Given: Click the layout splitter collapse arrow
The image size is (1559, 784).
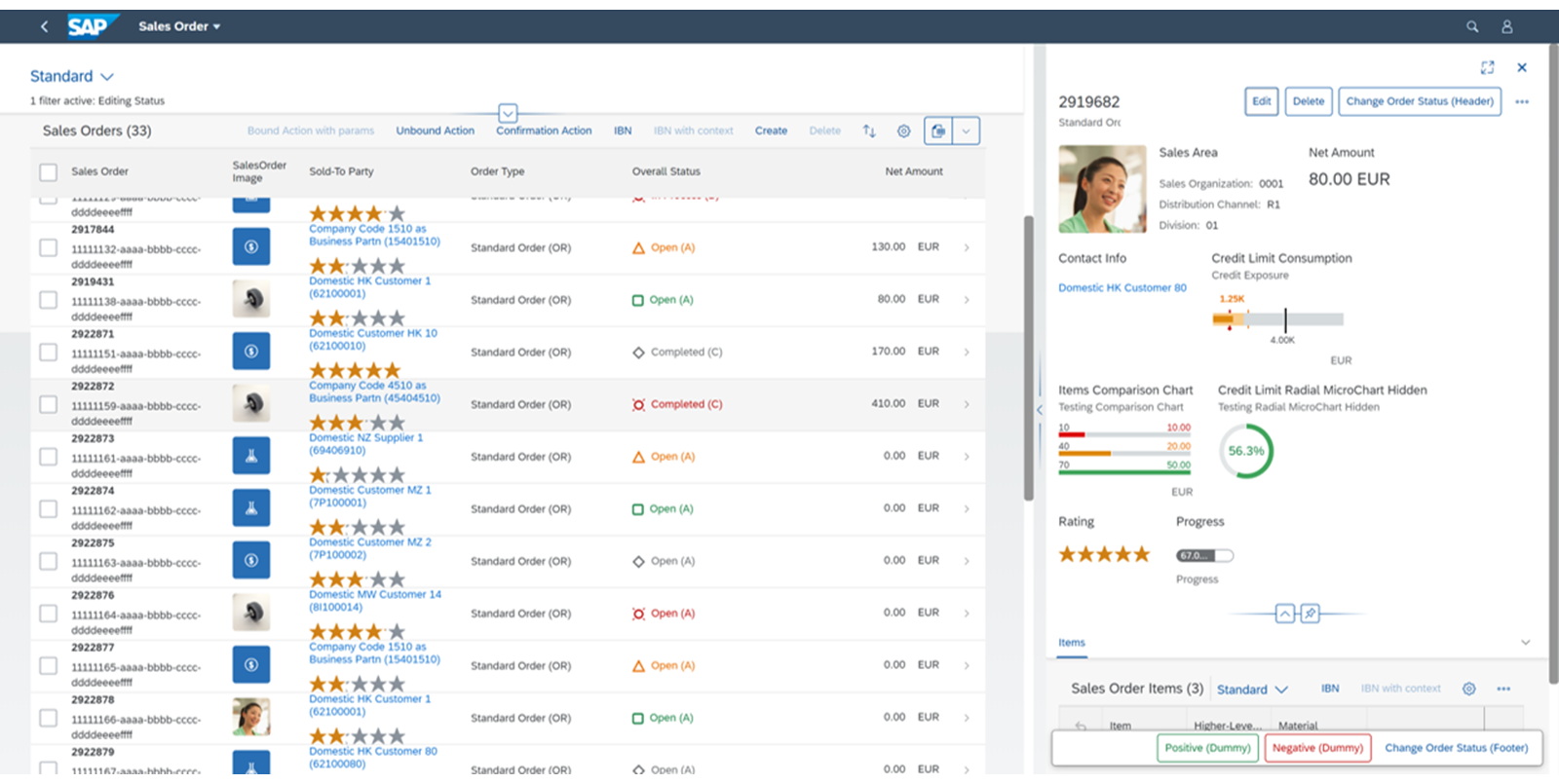Looking at the screenshot, I should (x=1040, y=410).
